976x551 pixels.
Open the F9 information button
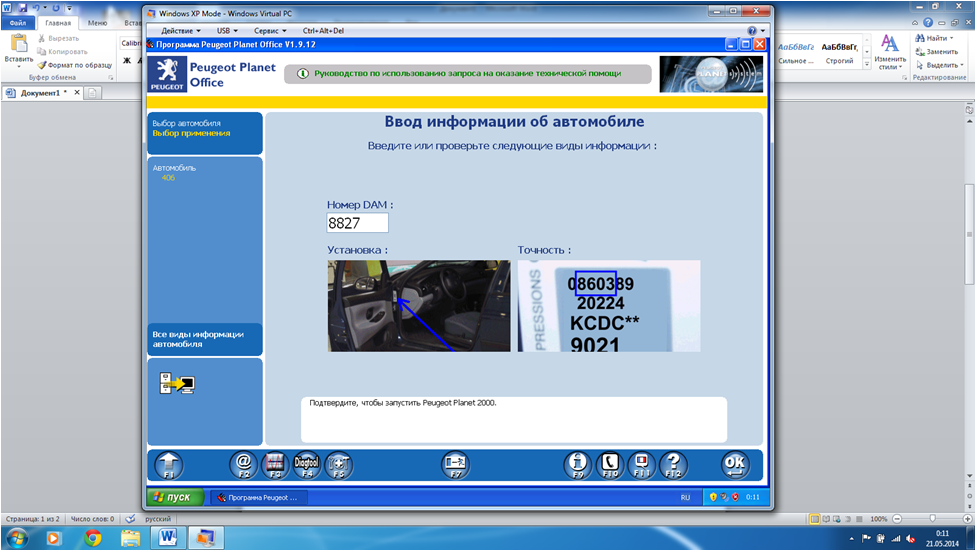coord(578,465)
